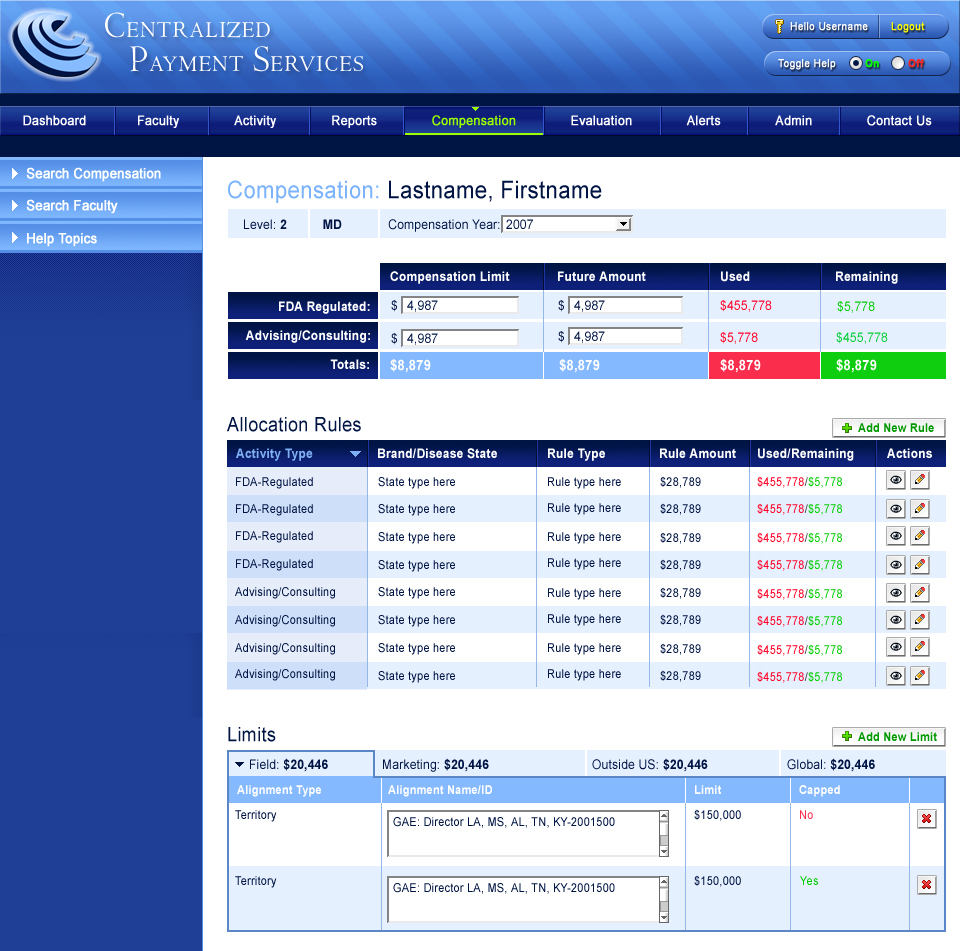Expand Search Compensation in the sidebar

93,174
